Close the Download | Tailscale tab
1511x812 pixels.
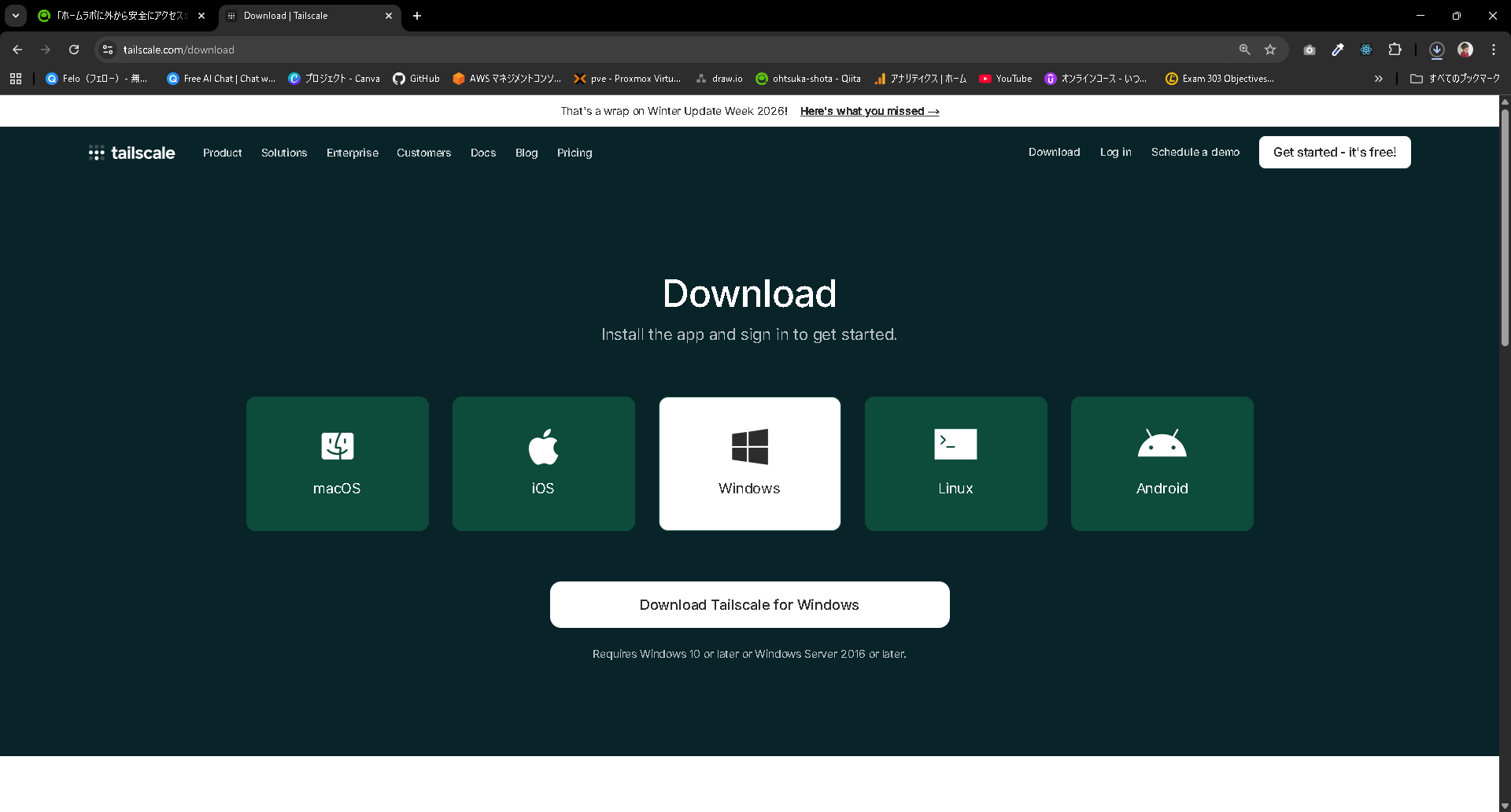click(389, 16)
